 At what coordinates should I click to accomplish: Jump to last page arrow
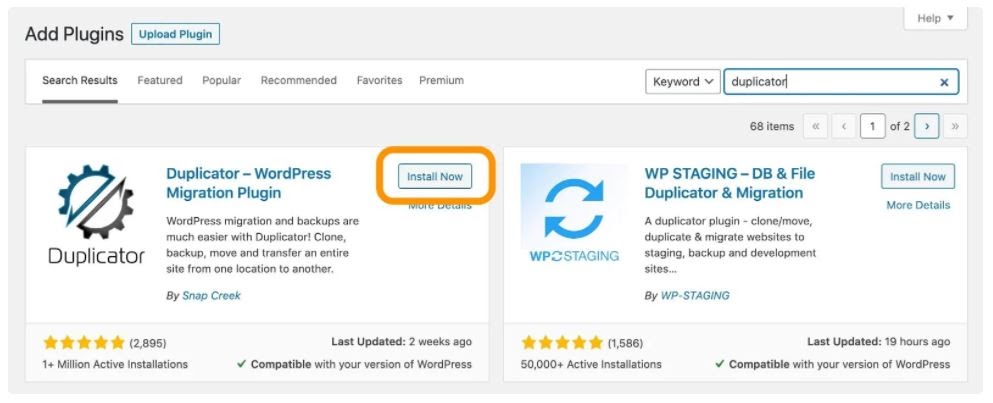[955, 126]
